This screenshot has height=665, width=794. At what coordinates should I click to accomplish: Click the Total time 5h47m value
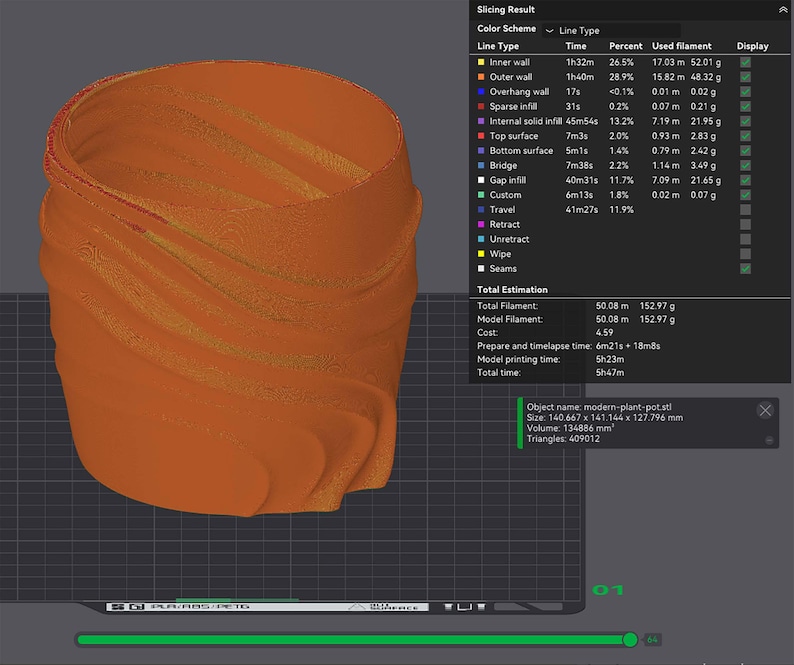610,373
